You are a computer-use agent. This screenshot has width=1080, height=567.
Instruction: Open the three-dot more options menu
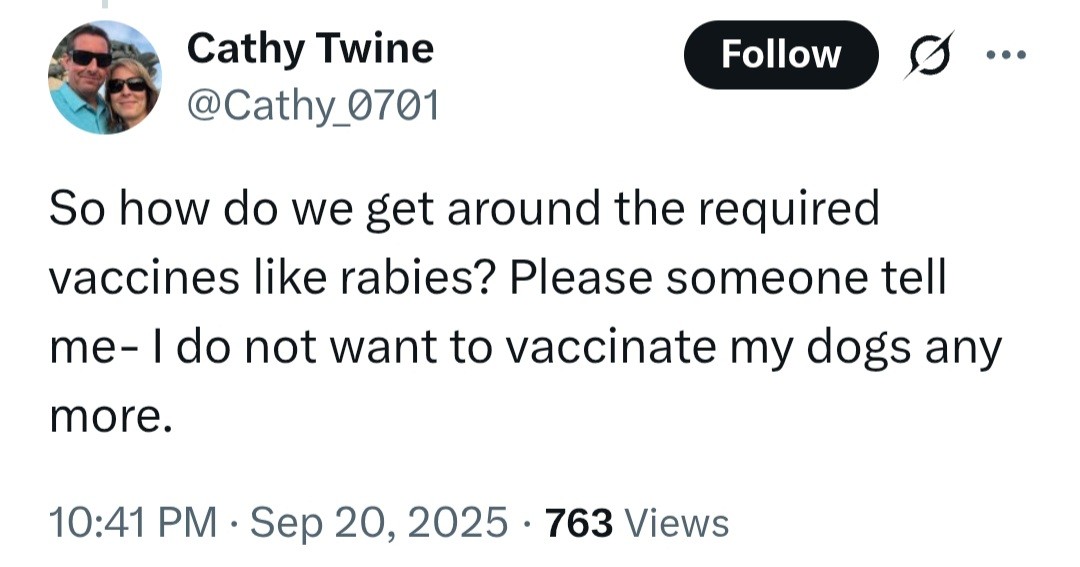tap(1006, 55)
